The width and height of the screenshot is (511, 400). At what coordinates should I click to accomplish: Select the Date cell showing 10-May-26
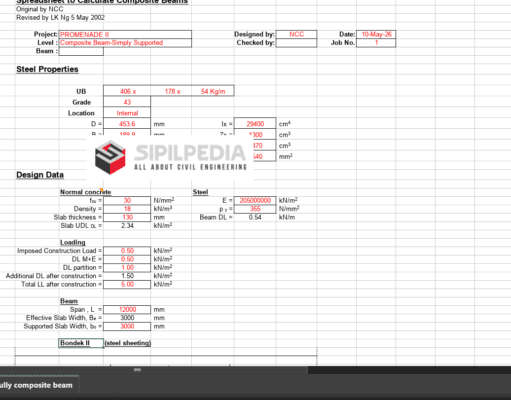tap(376, 35)
